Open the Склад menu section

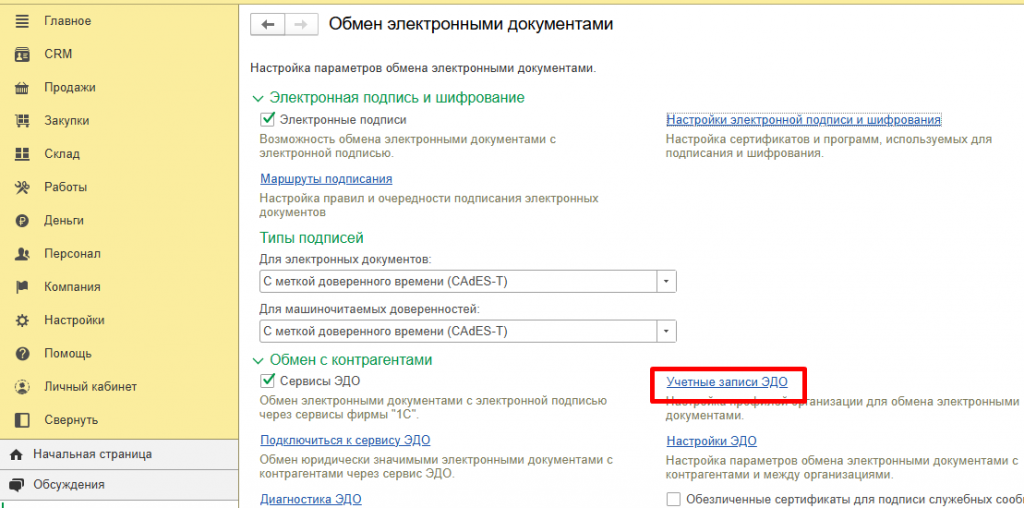[x=62, y=154]
